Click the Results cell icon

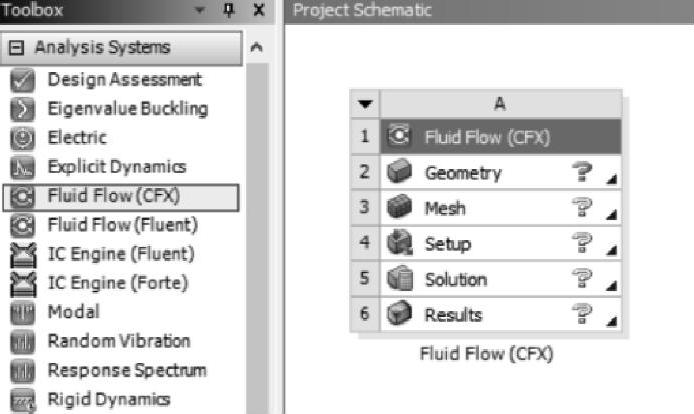tap(399, 315)
